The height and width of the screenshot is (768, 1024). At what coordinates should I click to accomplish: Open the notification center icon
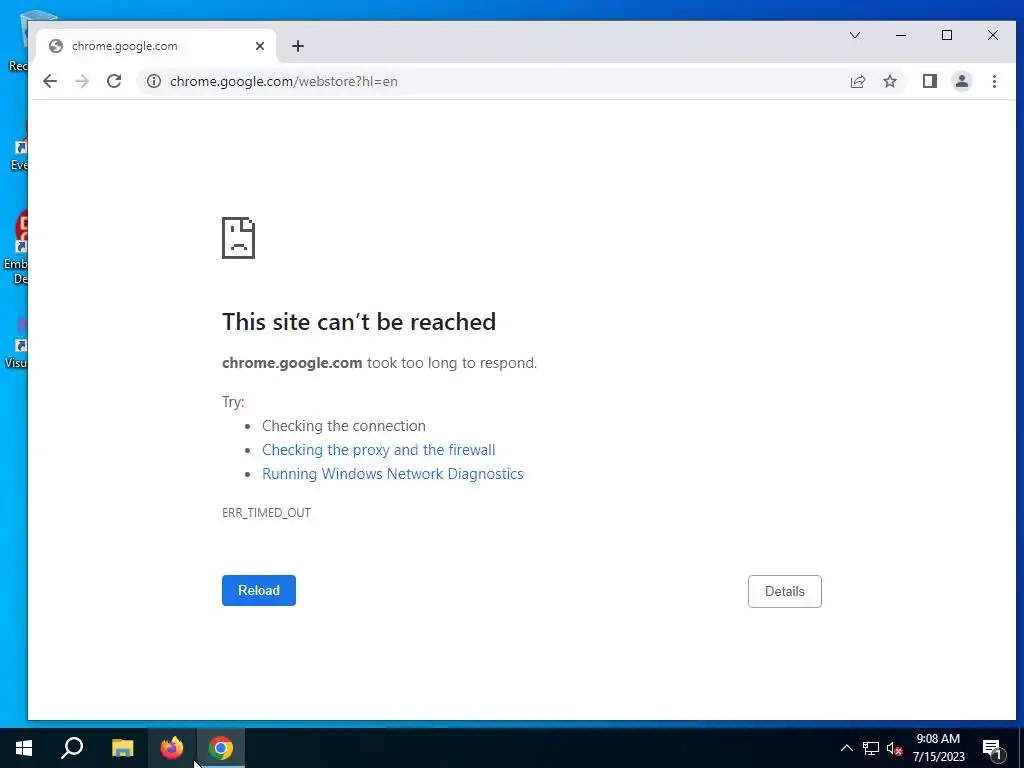[x=993, y=748]
